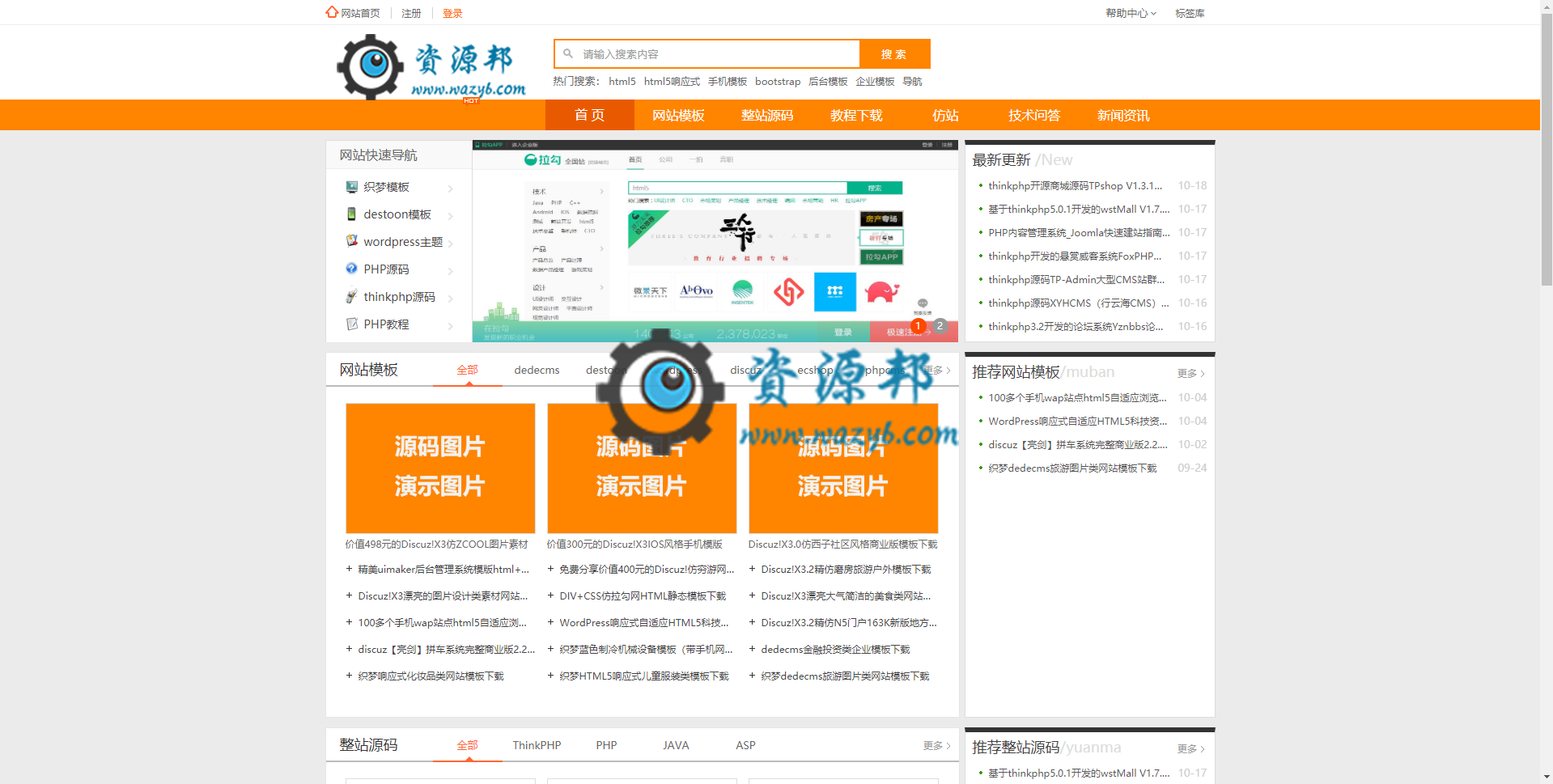Click hot search keyword 后台模板
This screenshot has height=784, width=1553.
point(828,81)
